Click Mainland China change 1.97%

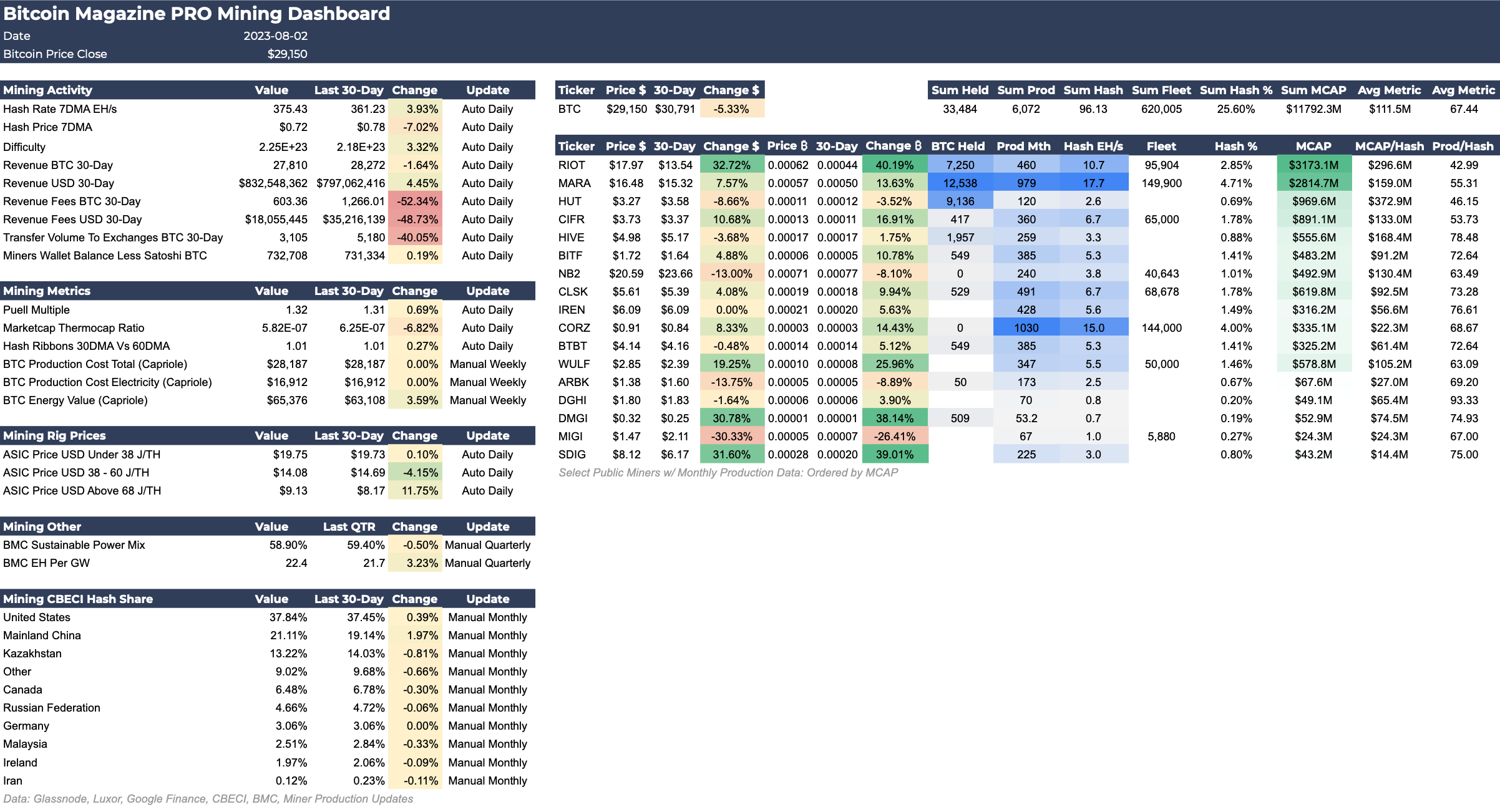tap(415, 636)
